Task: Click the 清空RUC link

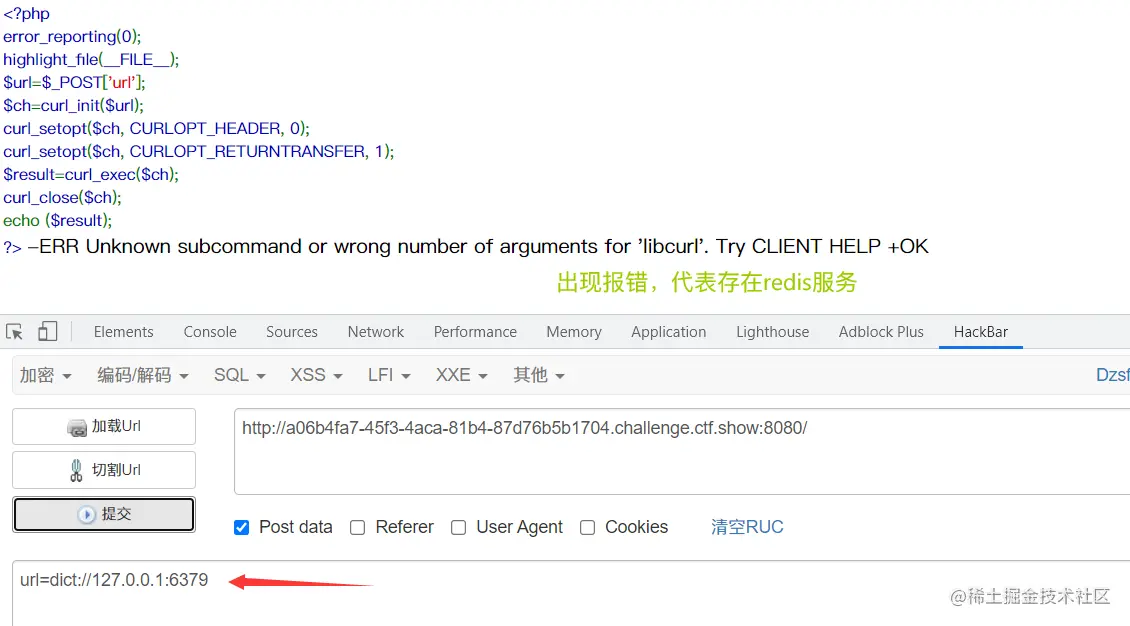Action: [747, 527]
